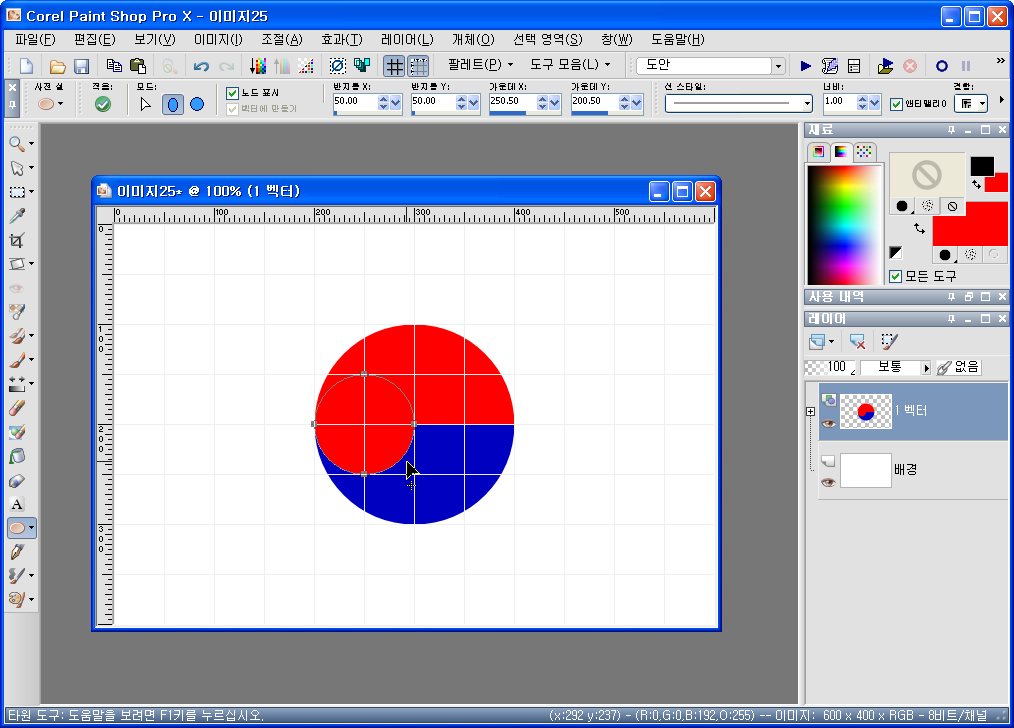Uncheck the 모든 도구 checkbox in Materials palette
The width and height of the screenshot is (1014, 728).
click(x=895, y=276)
